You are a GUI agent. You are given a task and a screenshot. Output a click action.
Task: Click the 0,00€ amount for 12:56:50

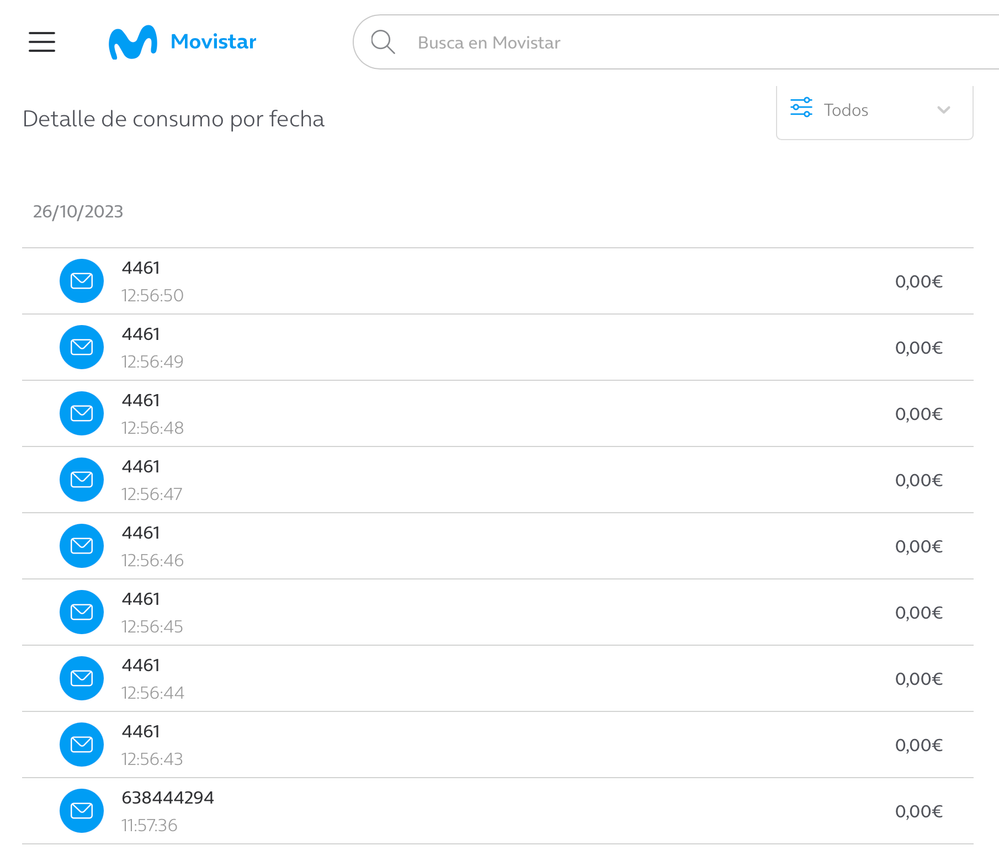918,282
